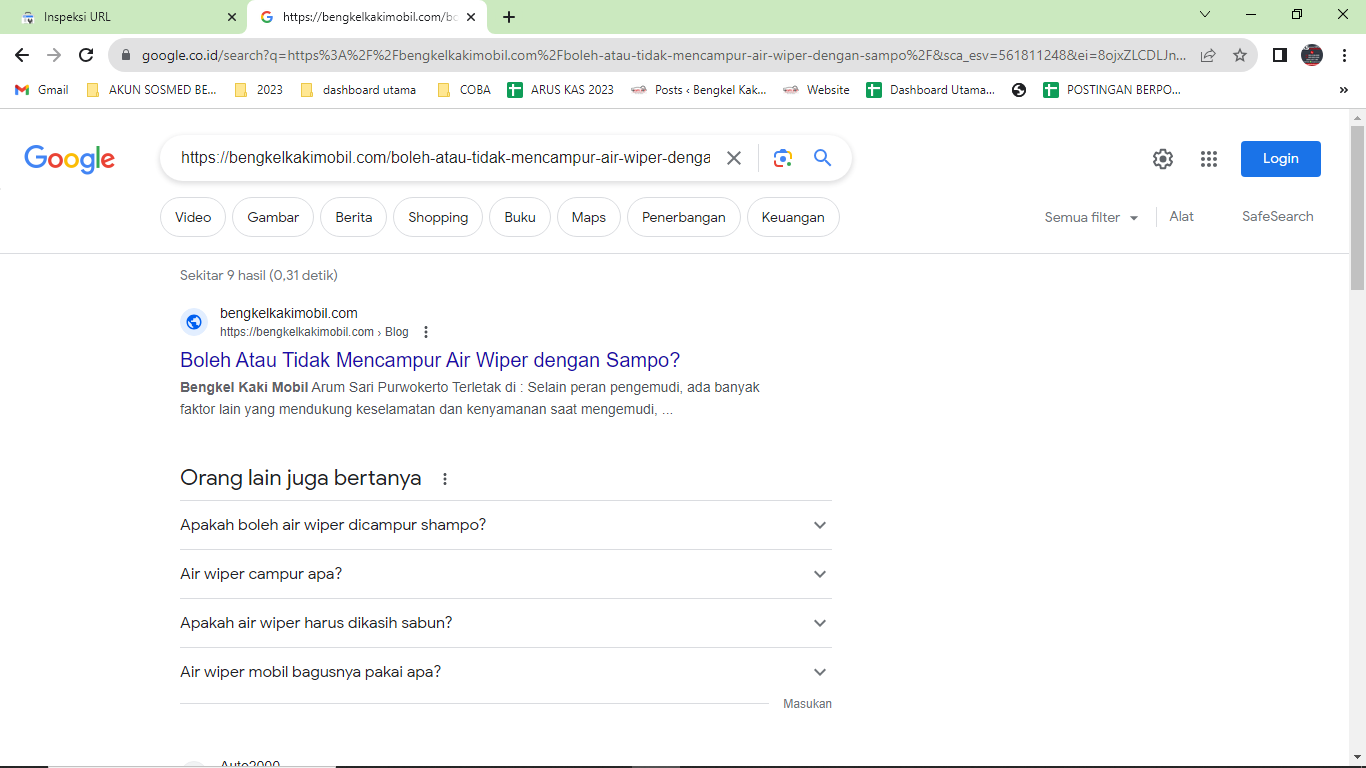Go back to the previous page
Screen dimensions: 1366x768
coord(22,55)
